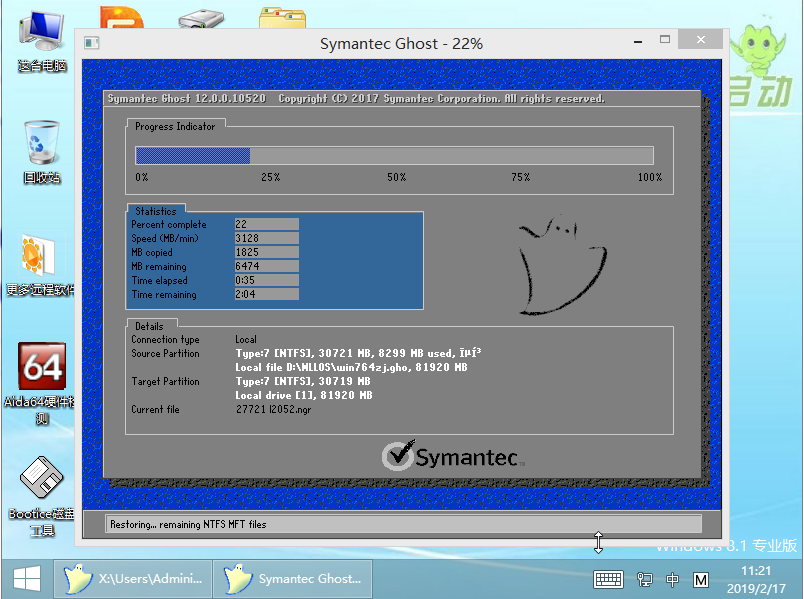The width and height of the screenshot is (804, 599).
Task: Click the Symantec checkmark logo
Action: point(397,457)
